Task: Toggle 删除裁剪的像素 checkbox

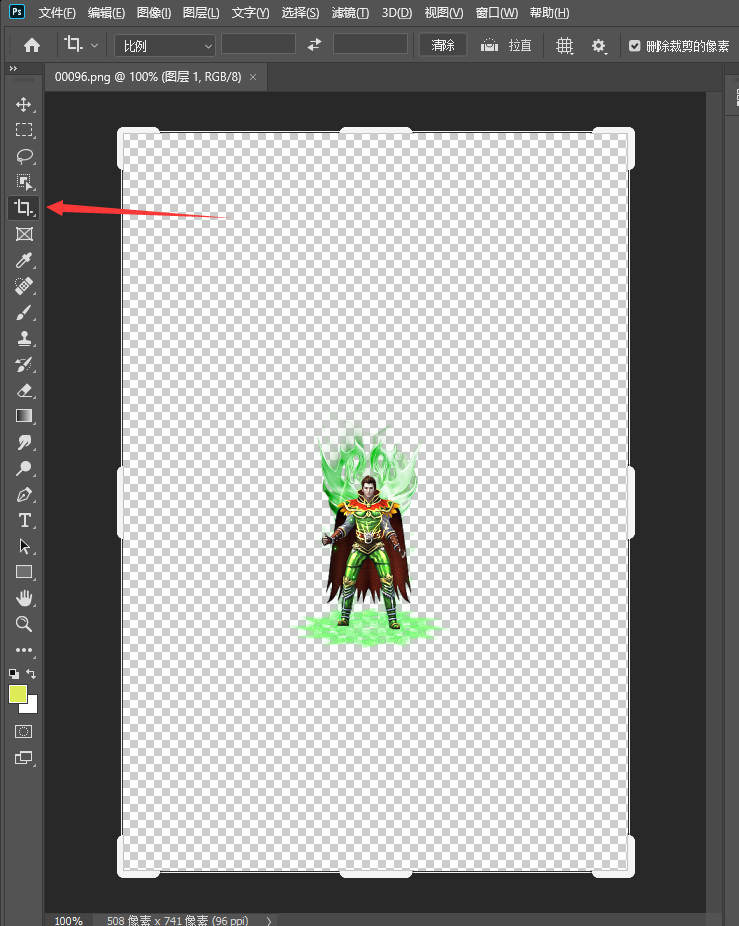Action: (x=634, y=46)
